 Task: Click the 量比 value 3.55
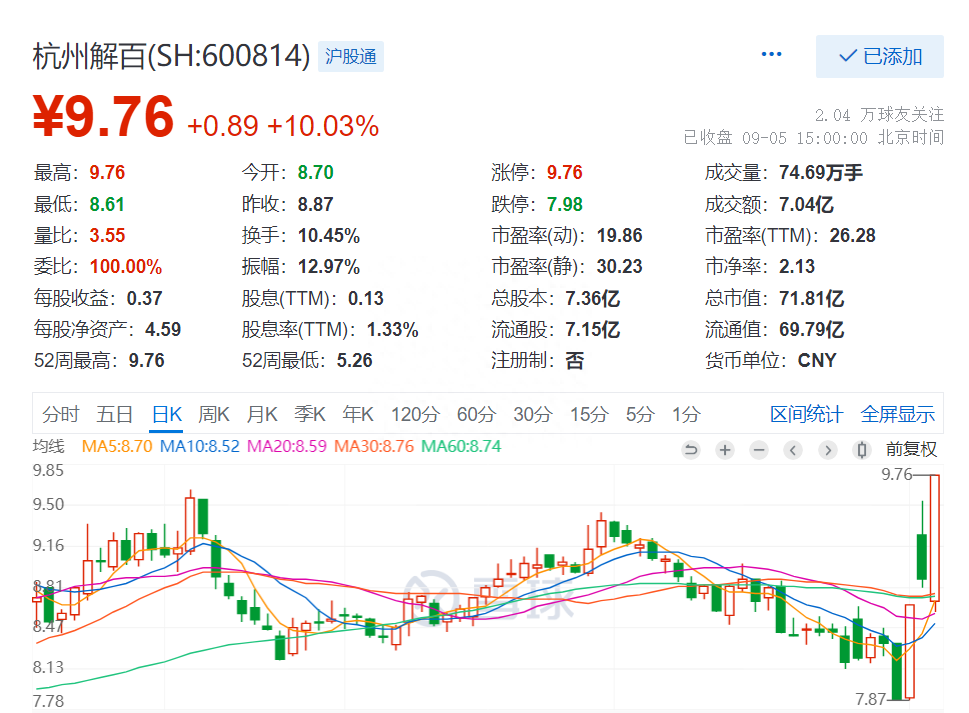click(108, 235)
